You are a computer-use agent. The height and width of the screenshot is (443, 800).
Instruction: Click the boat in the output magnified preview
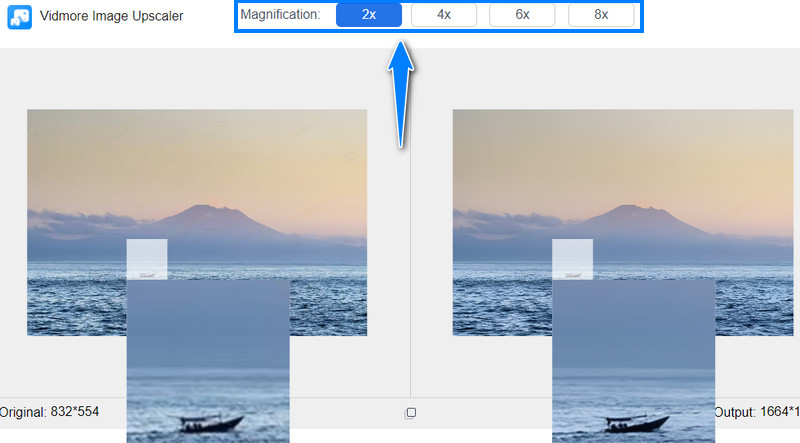[632, 421]
